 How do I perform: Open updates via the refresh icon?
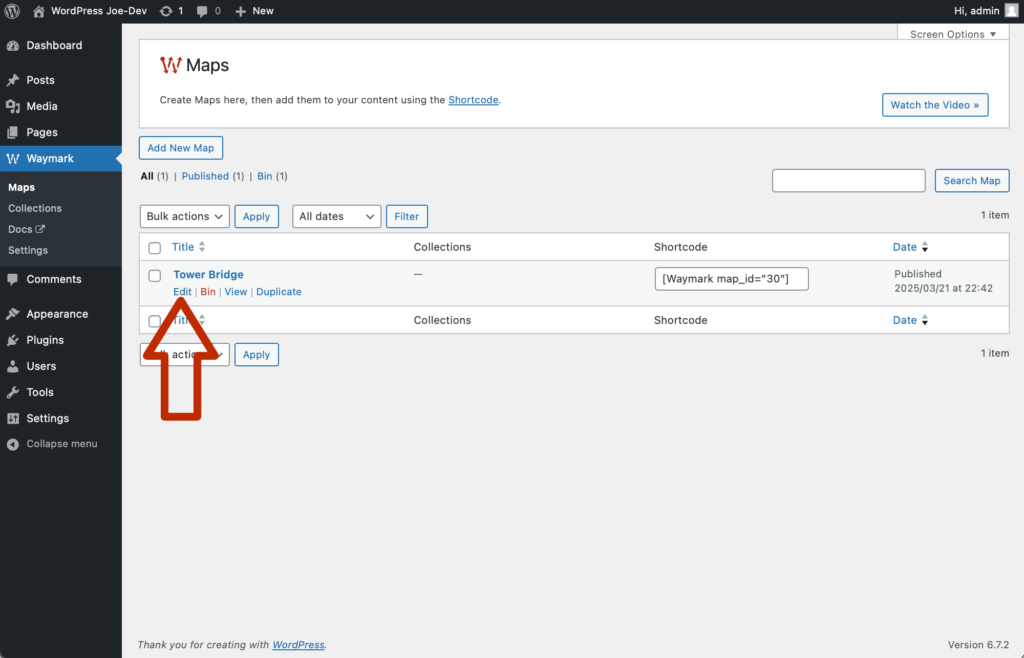point(166,10)
